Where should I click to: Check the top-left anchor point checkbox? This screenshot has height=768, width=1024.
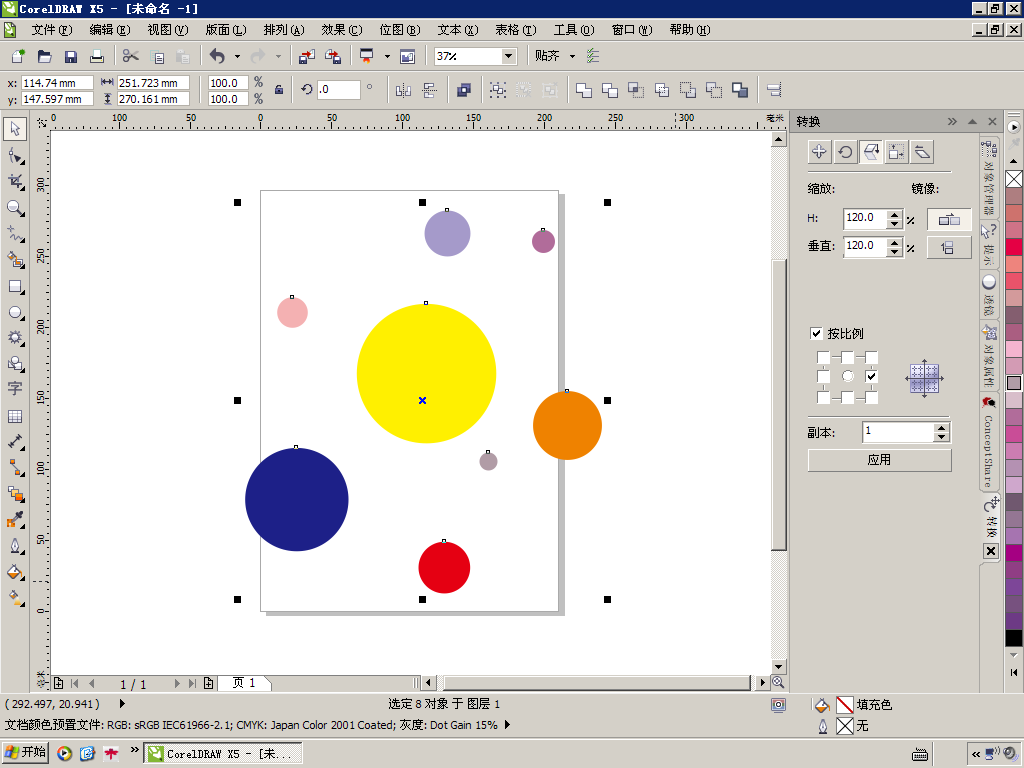[x=823, y=357]
